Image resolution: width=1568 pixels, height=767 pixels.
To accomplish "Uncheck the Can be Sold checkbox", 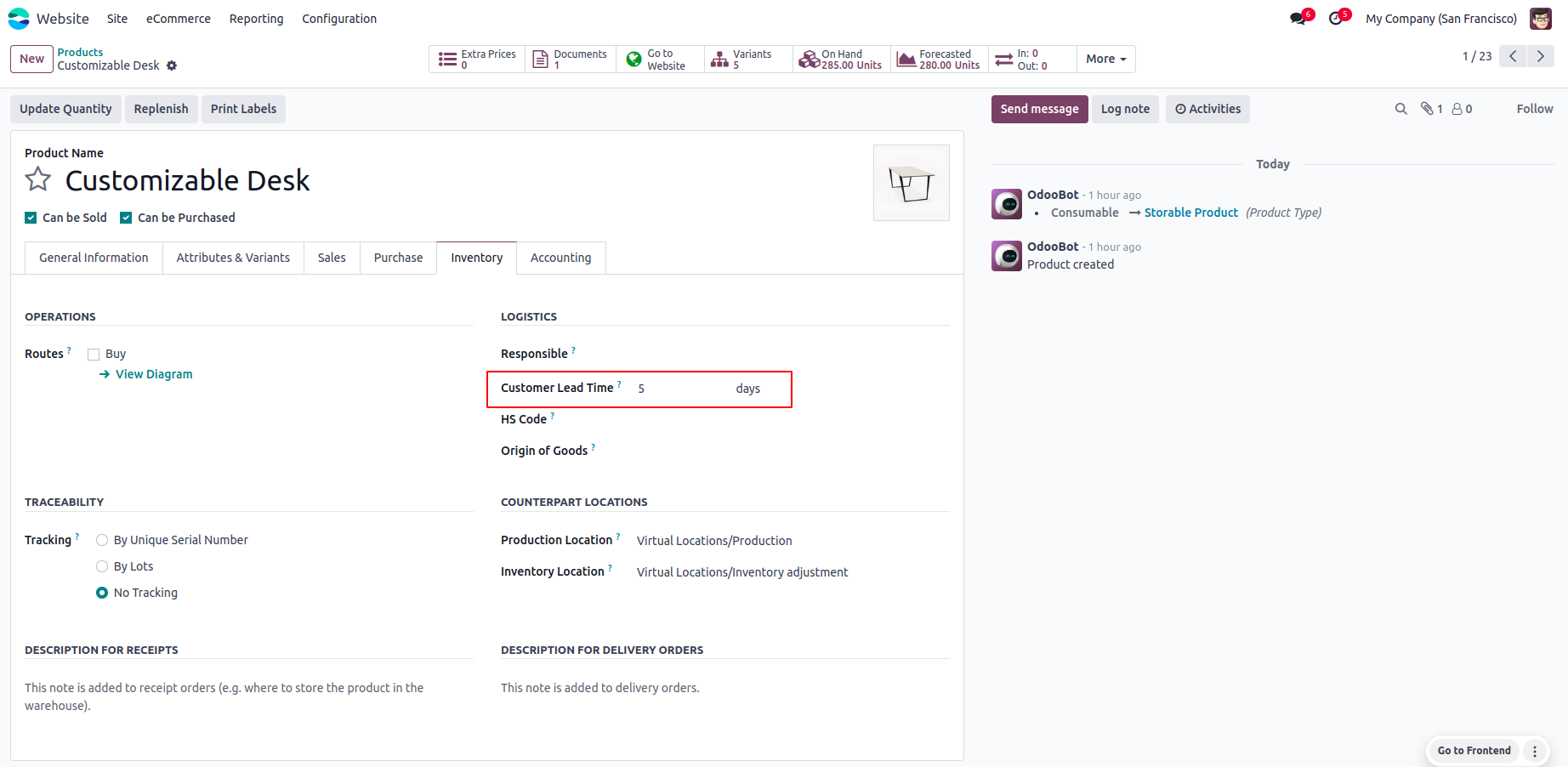I will pyautogui.click(x=31, y=218).
